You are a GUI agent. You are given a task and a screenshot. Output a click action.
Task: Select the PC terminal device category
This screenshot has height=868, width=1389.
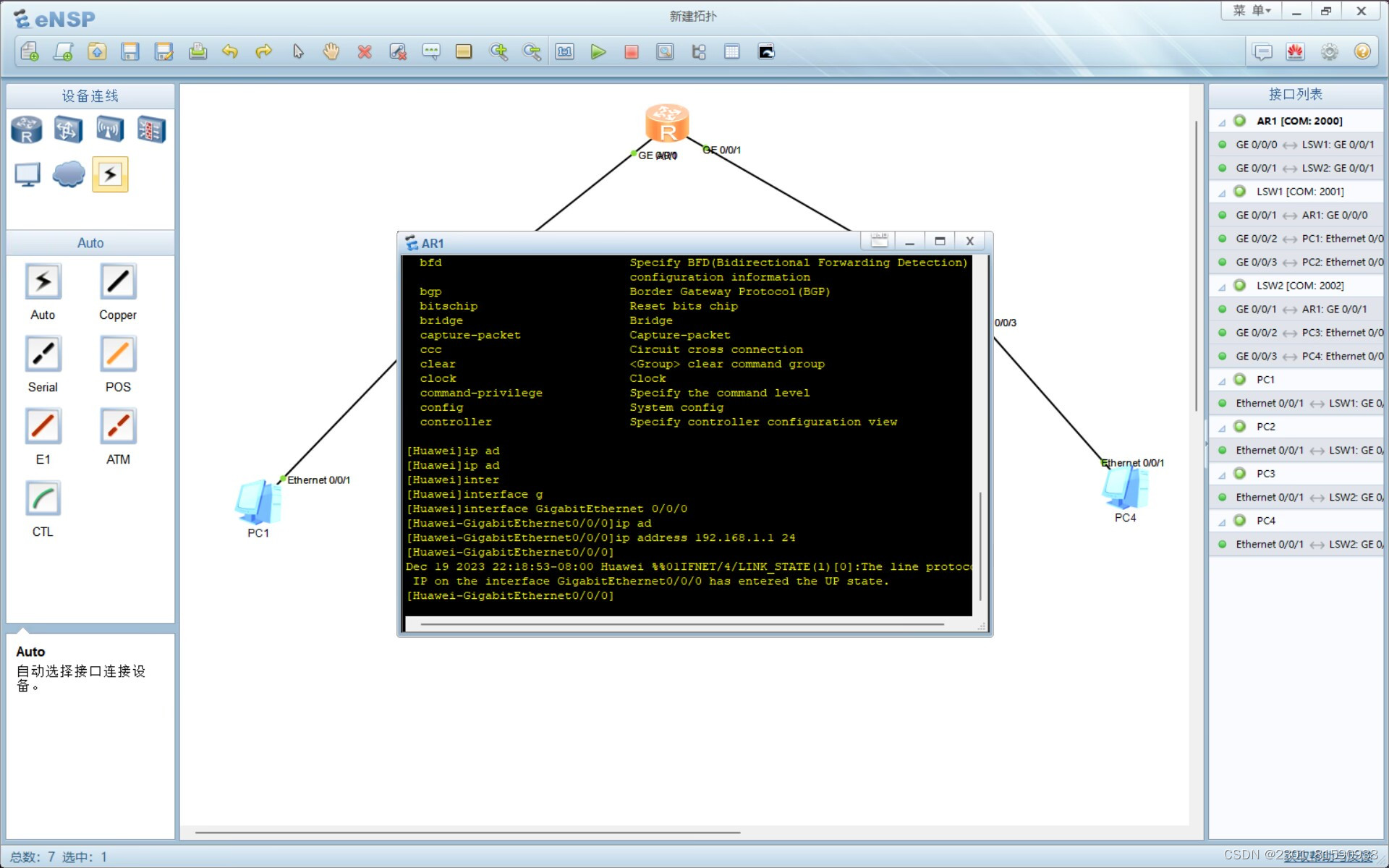point(27,174)
